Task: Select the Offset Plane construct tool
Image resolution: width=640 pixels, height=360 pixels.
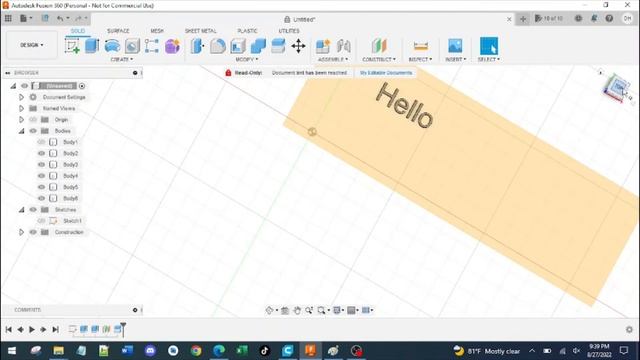Action: point(379,46)
